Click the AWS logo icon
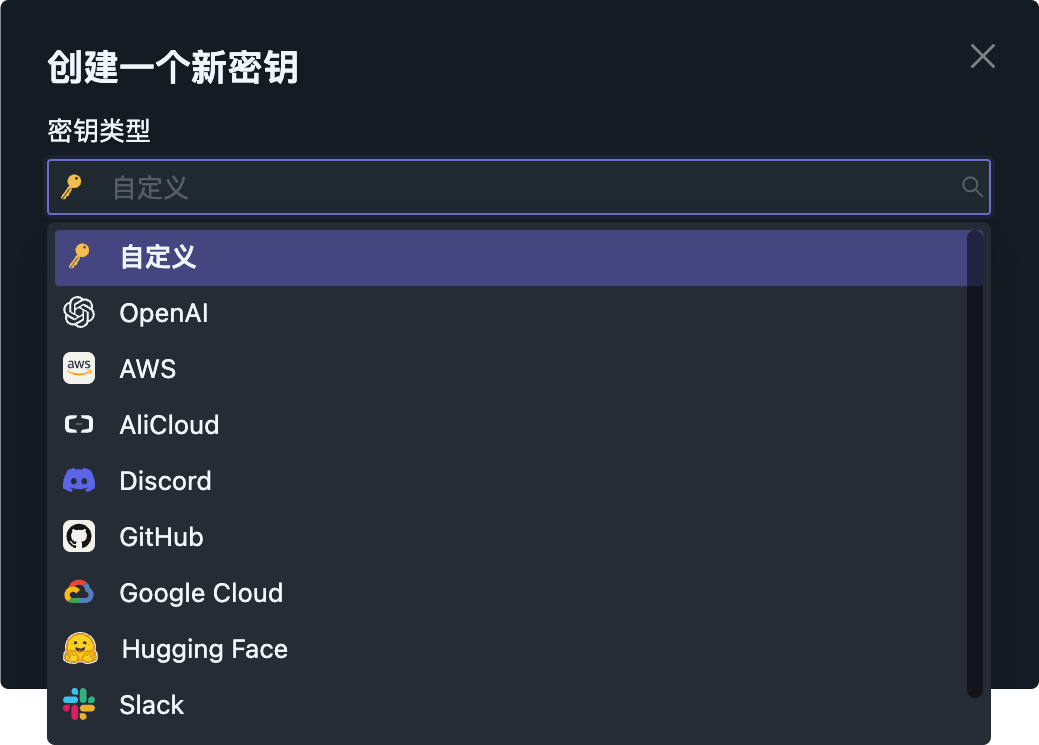This screenshot has height=745, width=1039. pos(79,369)
